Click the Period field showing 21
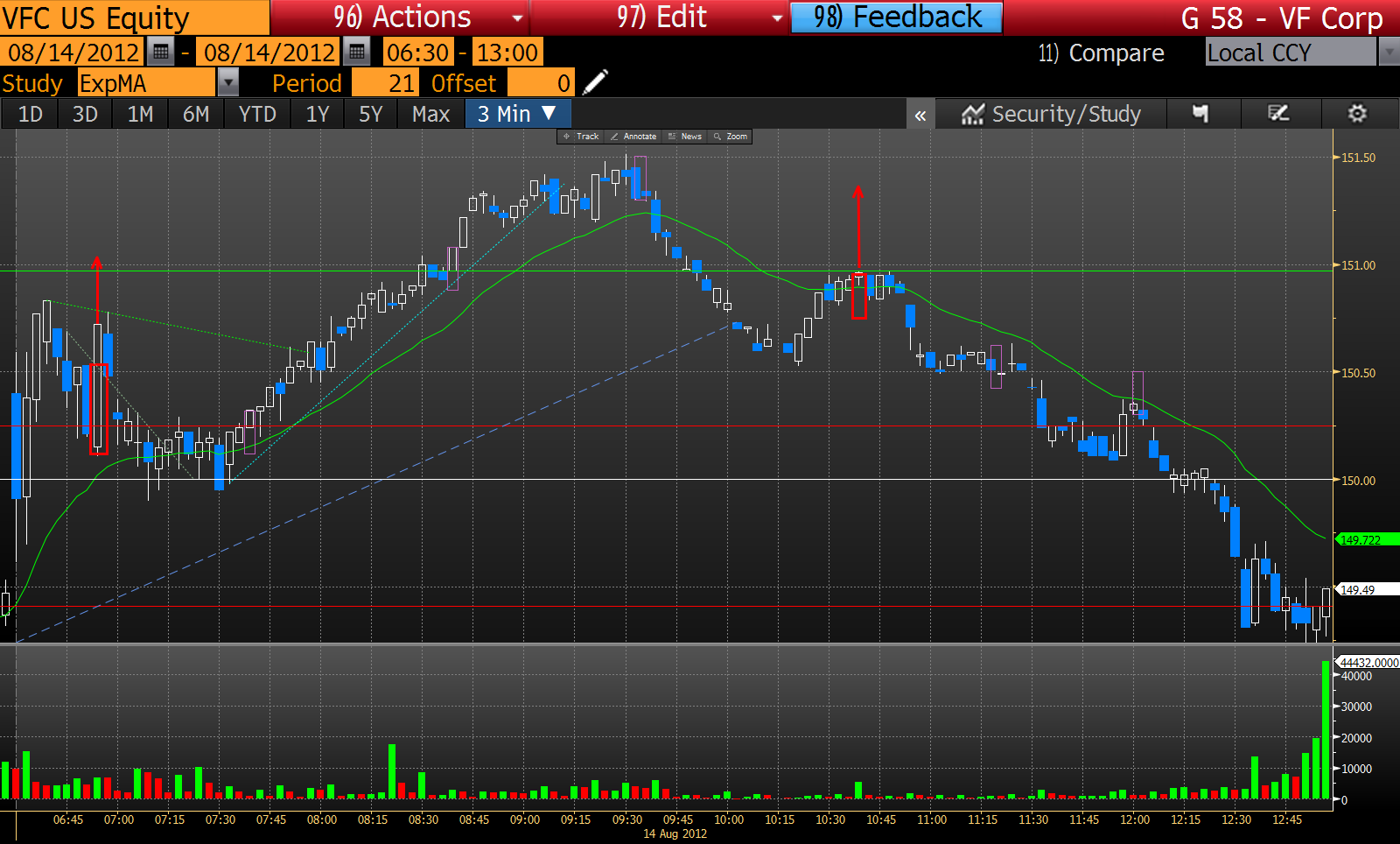The height and width of the screenshot is (844, 1400). pos(384,83)
